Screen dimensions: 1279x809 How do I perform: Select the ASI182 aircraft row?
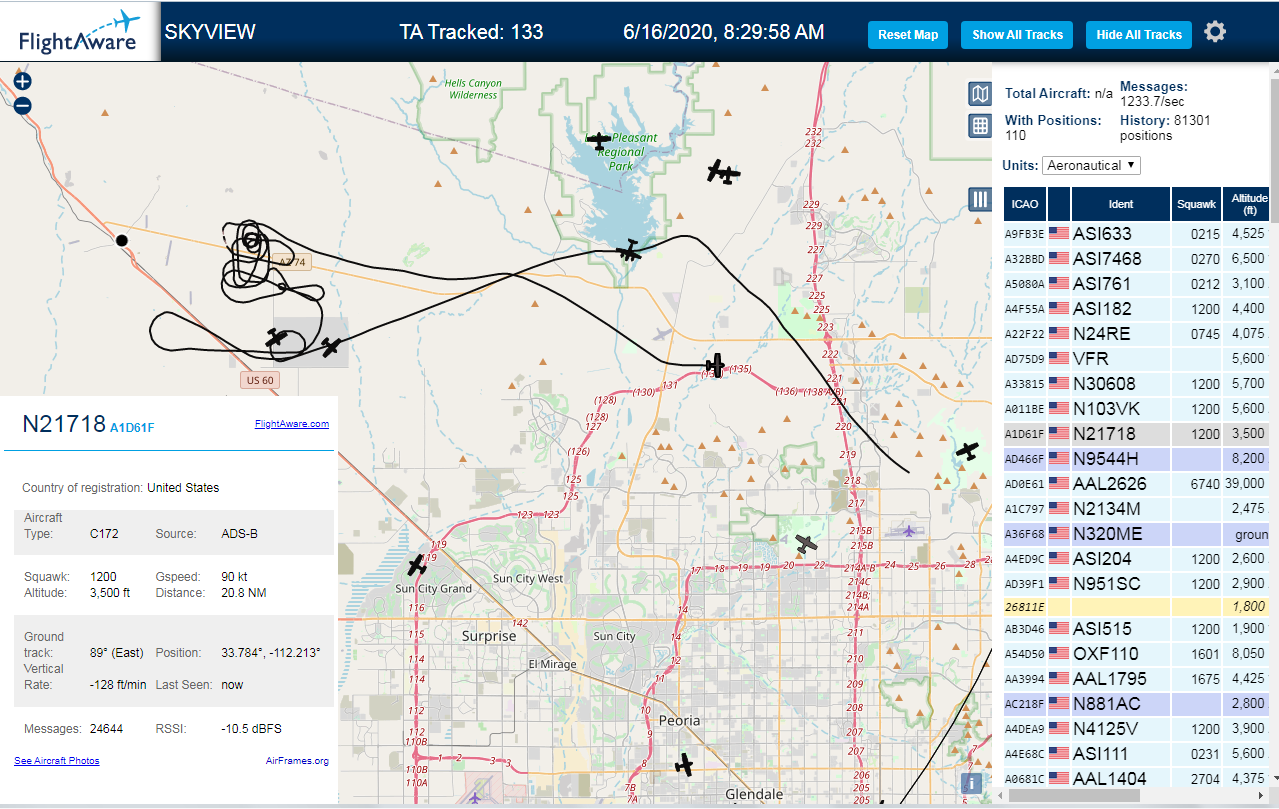1137,309
